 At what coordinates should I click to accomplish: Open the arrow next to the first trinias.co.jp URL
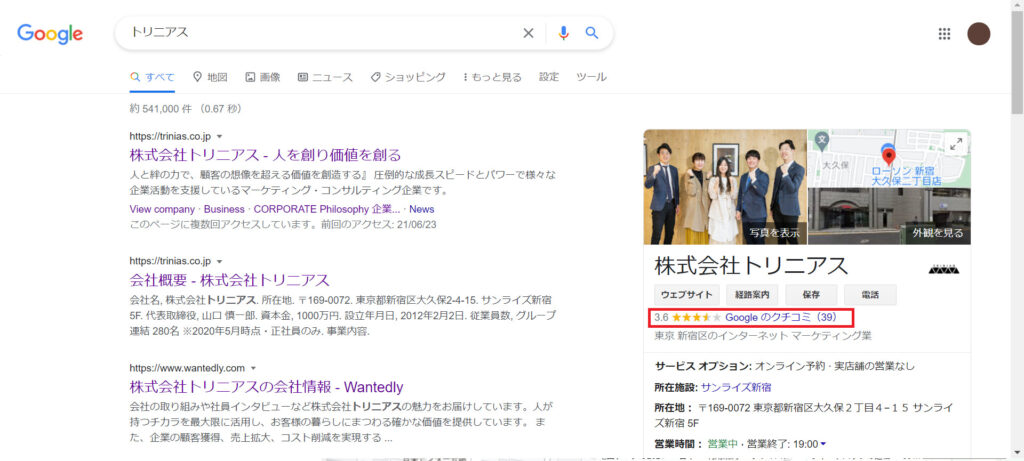pyautogui.click(x=219, y=136)
